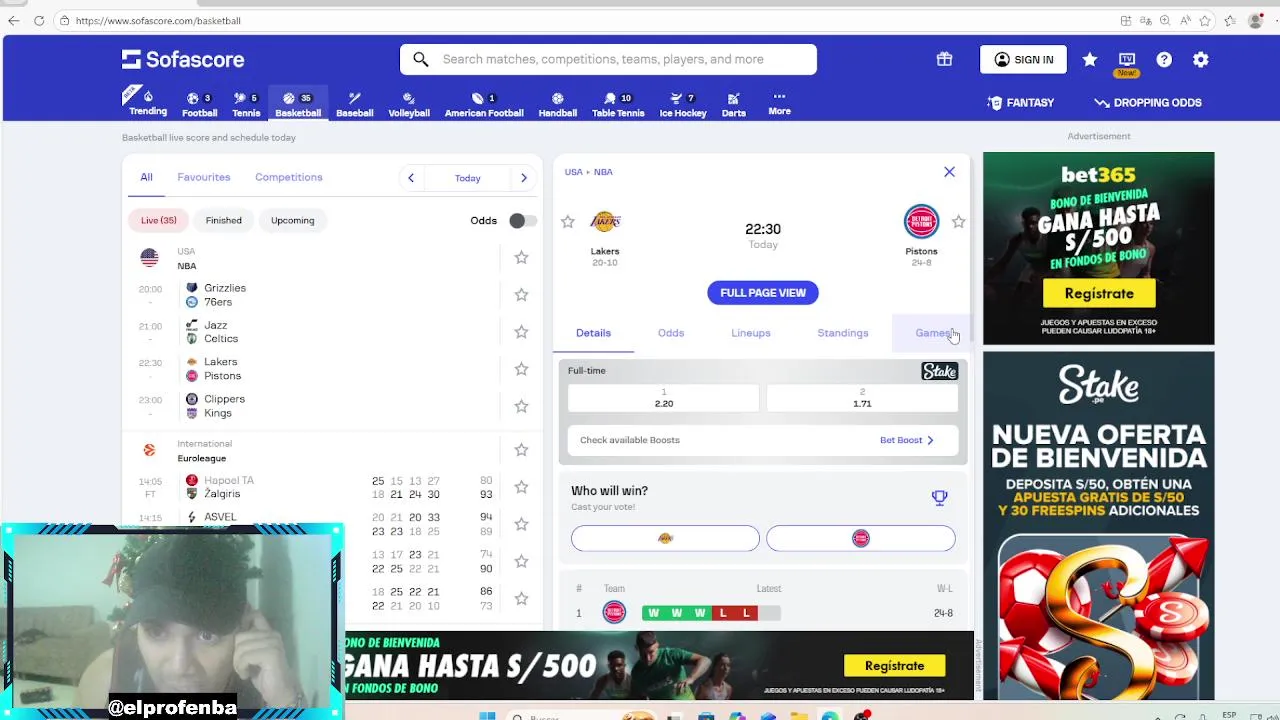Switch to the Standings tab

(x=843, y=333)
